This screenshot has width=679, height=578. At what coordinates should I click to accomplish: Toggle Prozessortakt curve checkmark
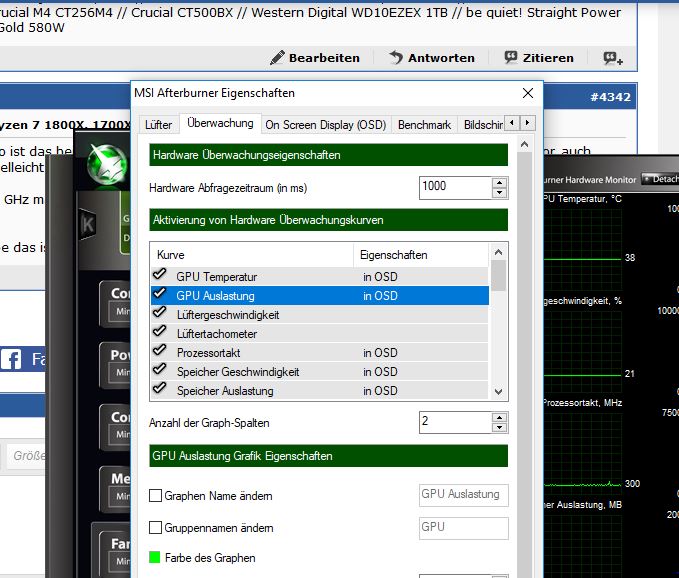pos(160,350)
